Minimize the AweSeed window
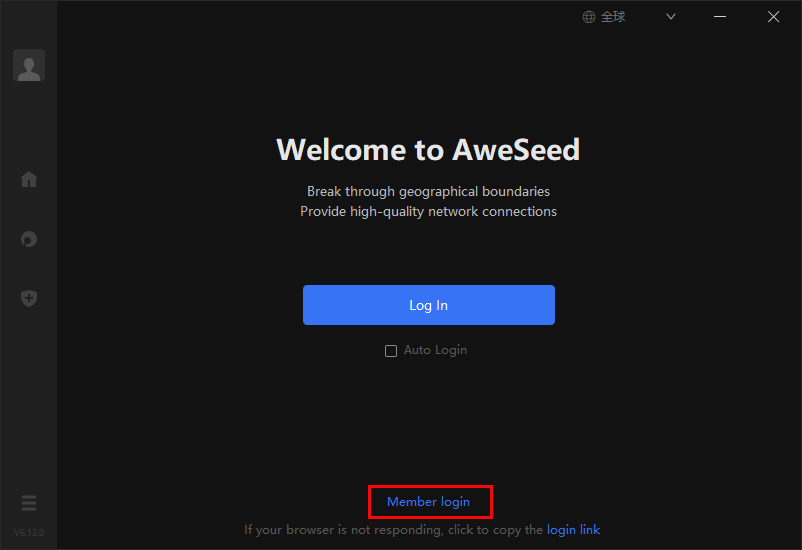The width and height of the screenshot is (802, 550). pyautogui.click(x=720, y=17)
